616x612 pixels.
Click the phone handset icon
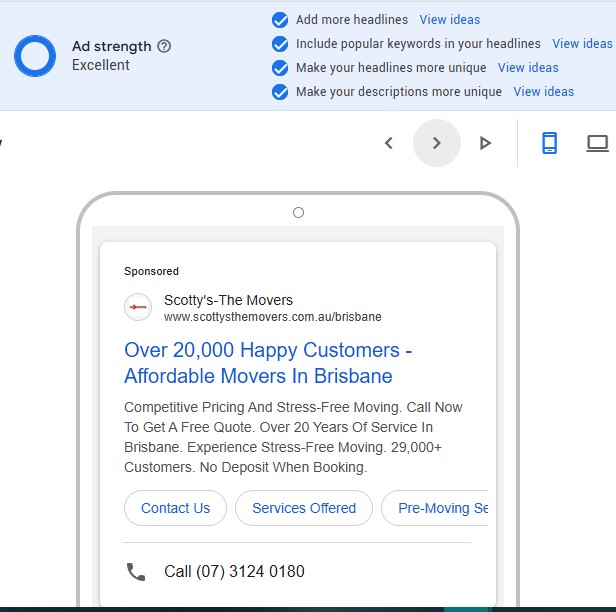[136, 572]
